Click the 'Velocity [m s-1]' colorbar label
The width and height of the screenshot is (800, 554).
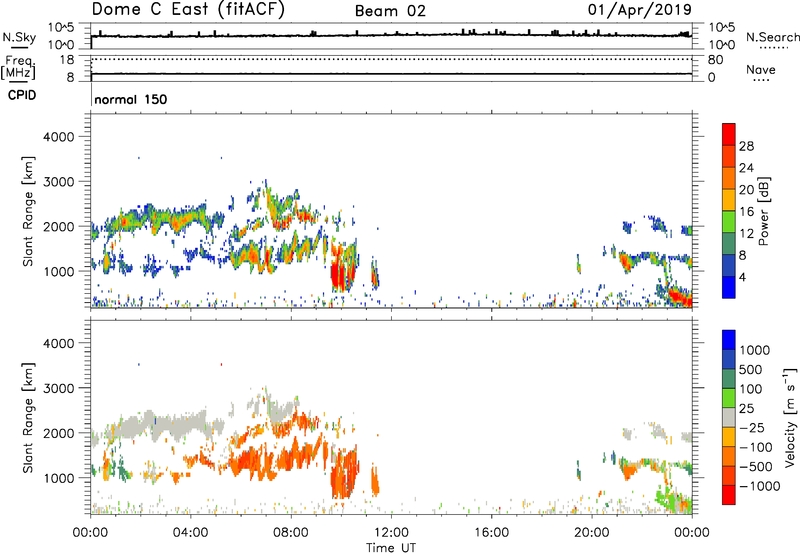[x=790, y=417]
